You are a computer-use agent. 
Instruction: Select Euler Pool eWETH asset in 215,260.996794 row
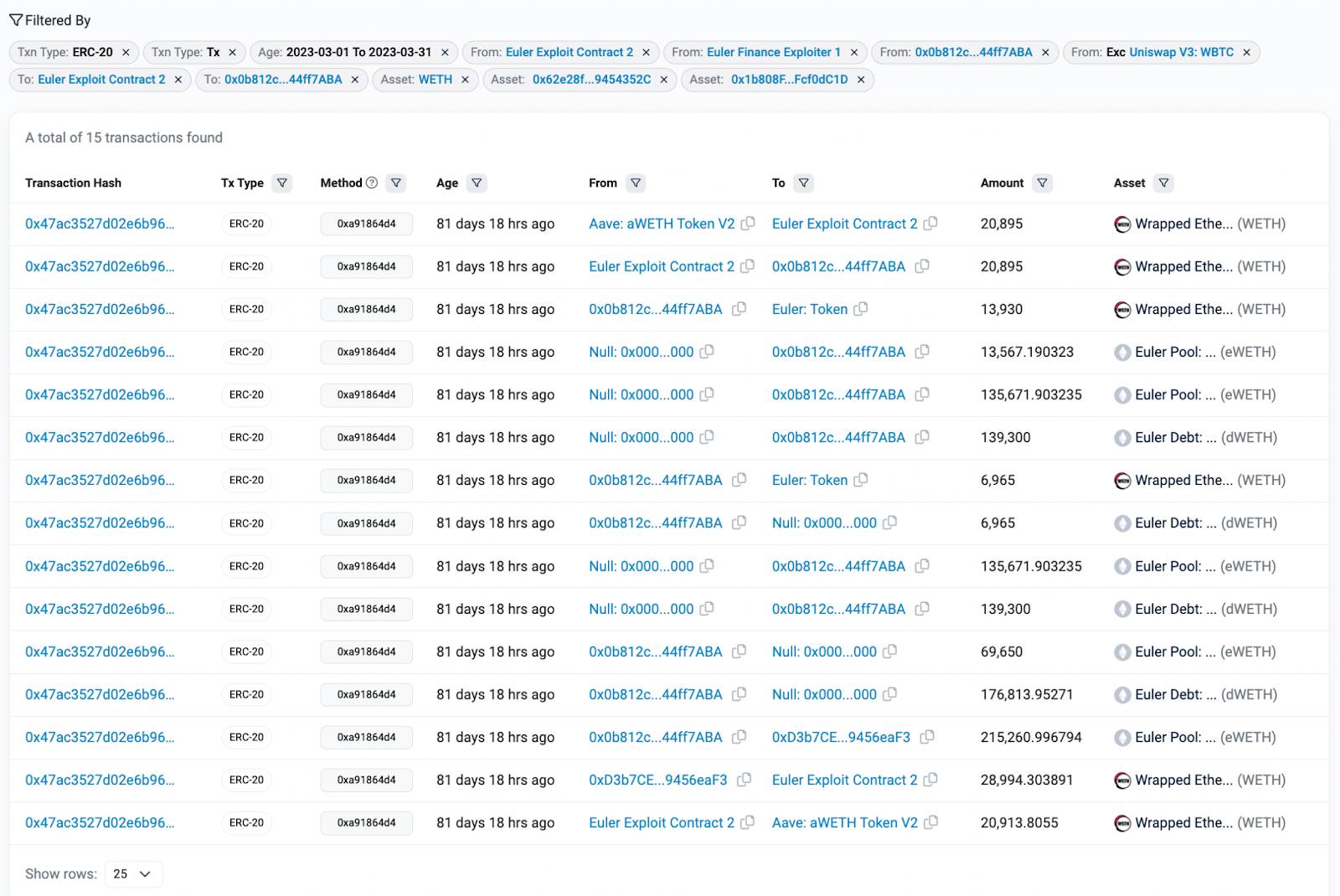tap(1195, 737)
